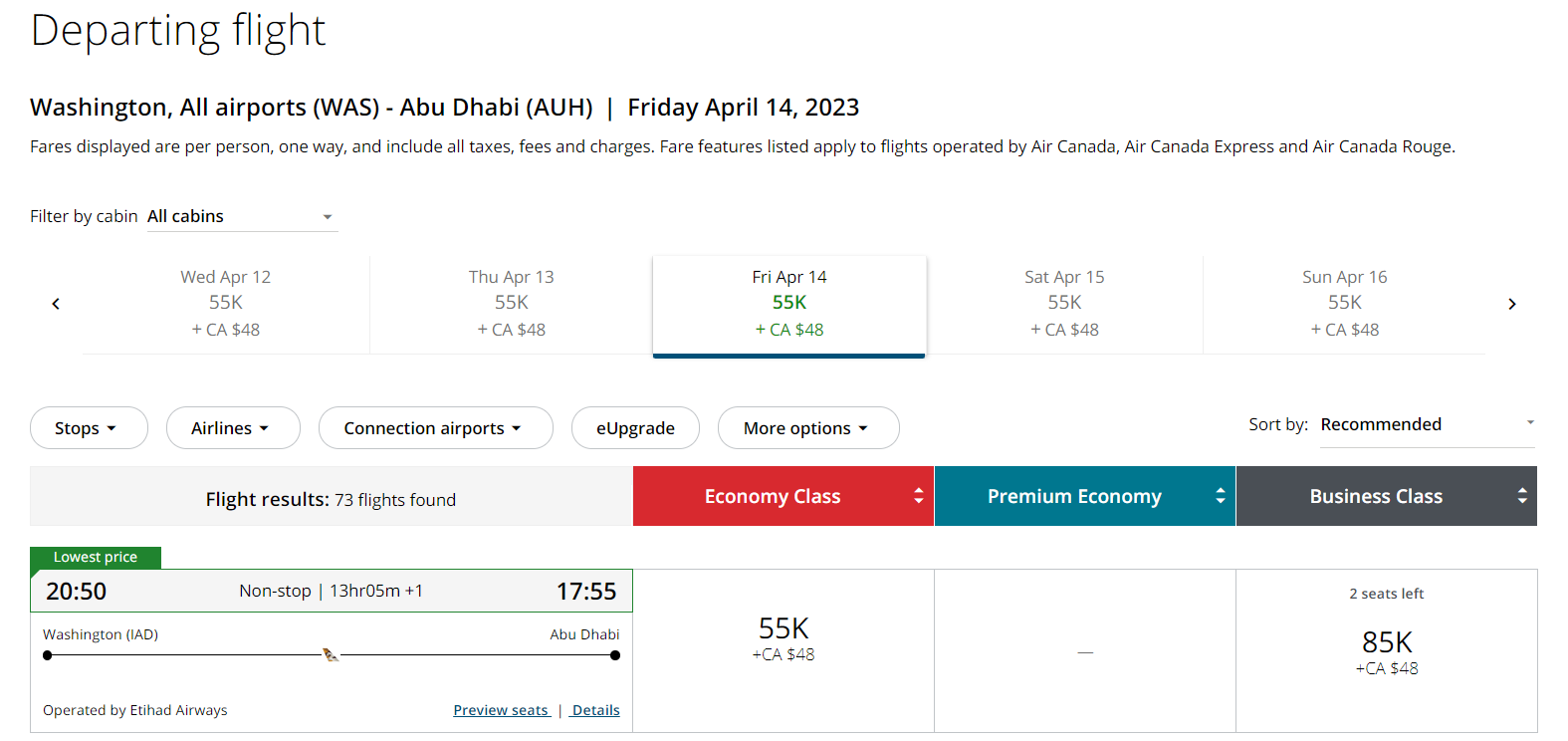Select the Economy Class fare column header
The height and width of the screenshot is (741, 1568).
click(773, 495)
